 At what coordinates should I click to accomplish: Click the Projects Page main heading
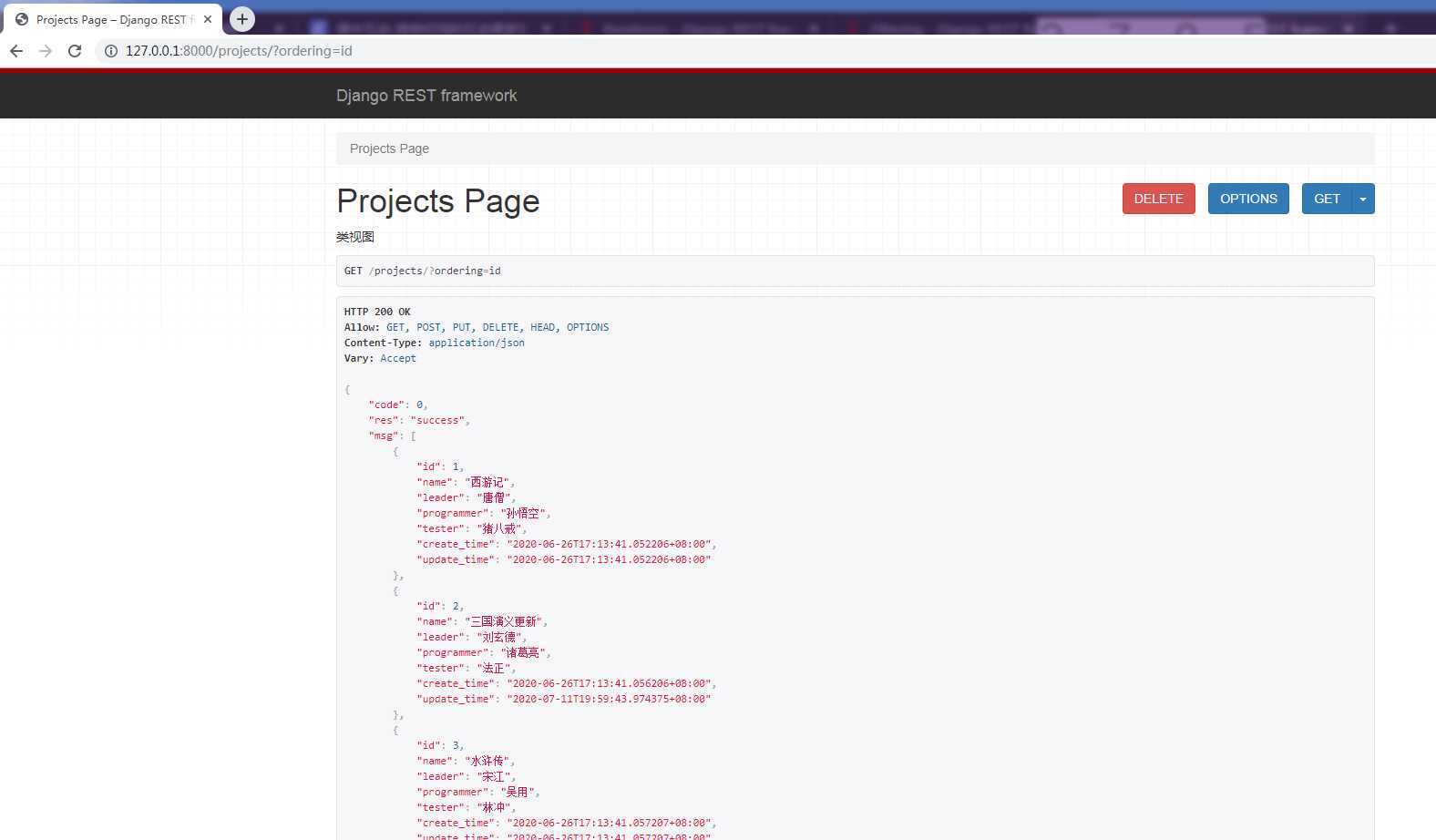[x=438, y=201]
